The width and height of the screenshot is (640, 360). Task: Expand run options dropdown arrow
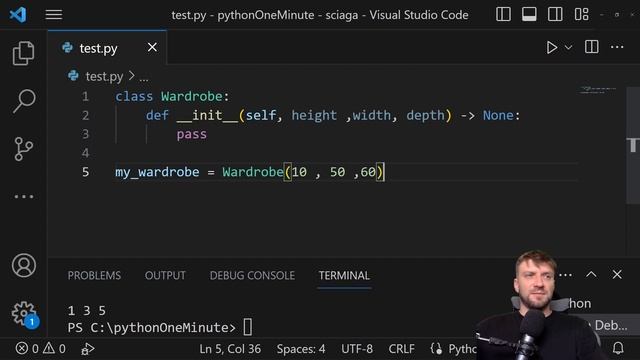click(568, 48)
